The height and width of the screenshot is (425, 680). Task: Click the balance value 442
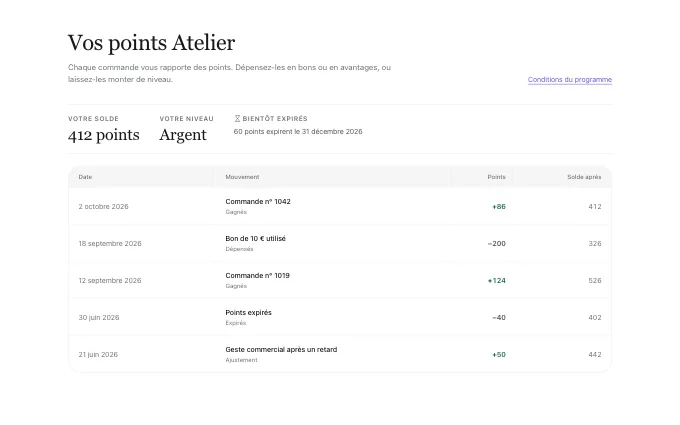coord(595,355)
